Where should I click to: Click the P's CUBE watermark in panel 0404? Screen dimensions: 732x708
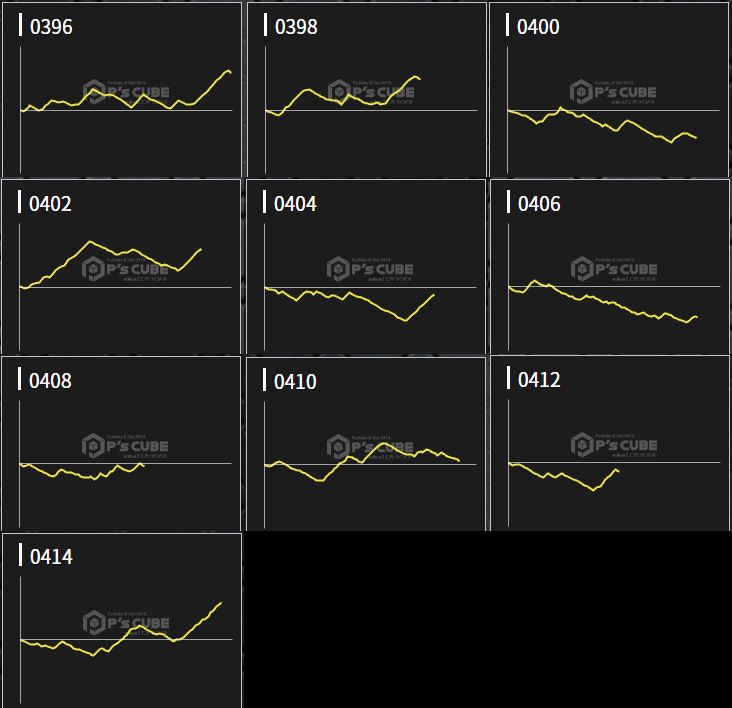tap(370, 268)
